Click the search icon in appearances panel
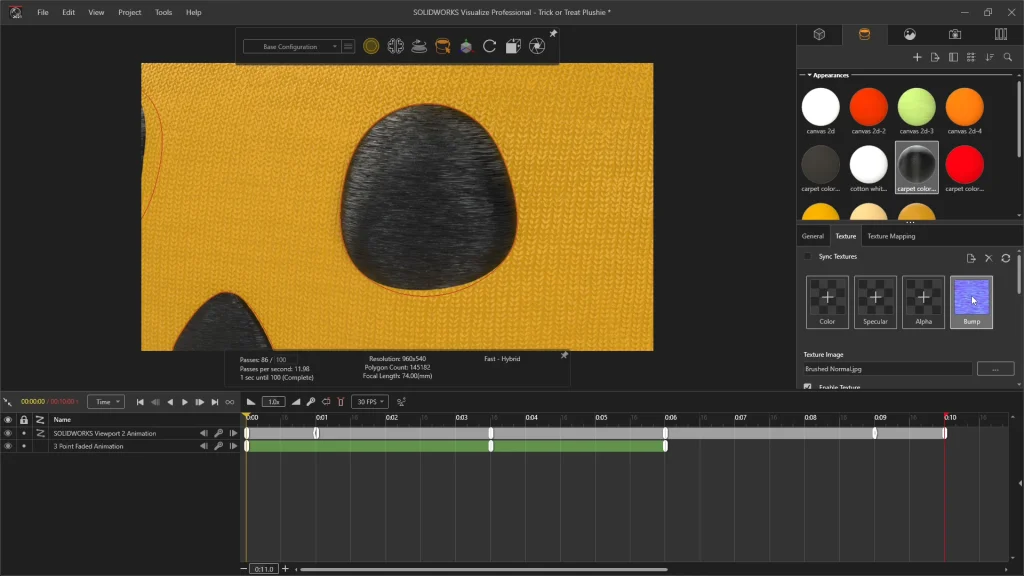Image resolution: width=1024 pixels, height=576 pixels. pos(1008,58)
